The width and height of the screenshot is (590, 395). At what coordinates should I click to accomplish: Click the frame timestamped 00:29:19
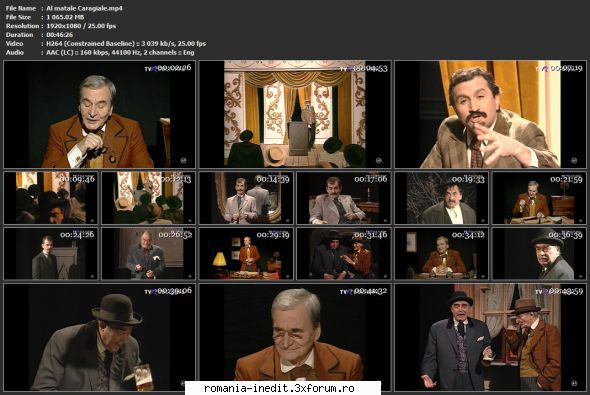pyautogui.click(x=246, y=254)
